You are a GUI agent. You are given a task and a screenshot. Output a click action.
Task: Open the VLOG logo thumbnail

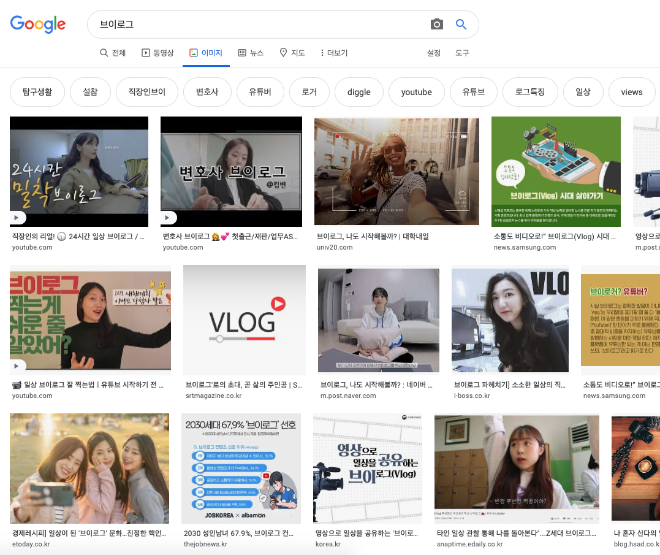pos(245,321)
